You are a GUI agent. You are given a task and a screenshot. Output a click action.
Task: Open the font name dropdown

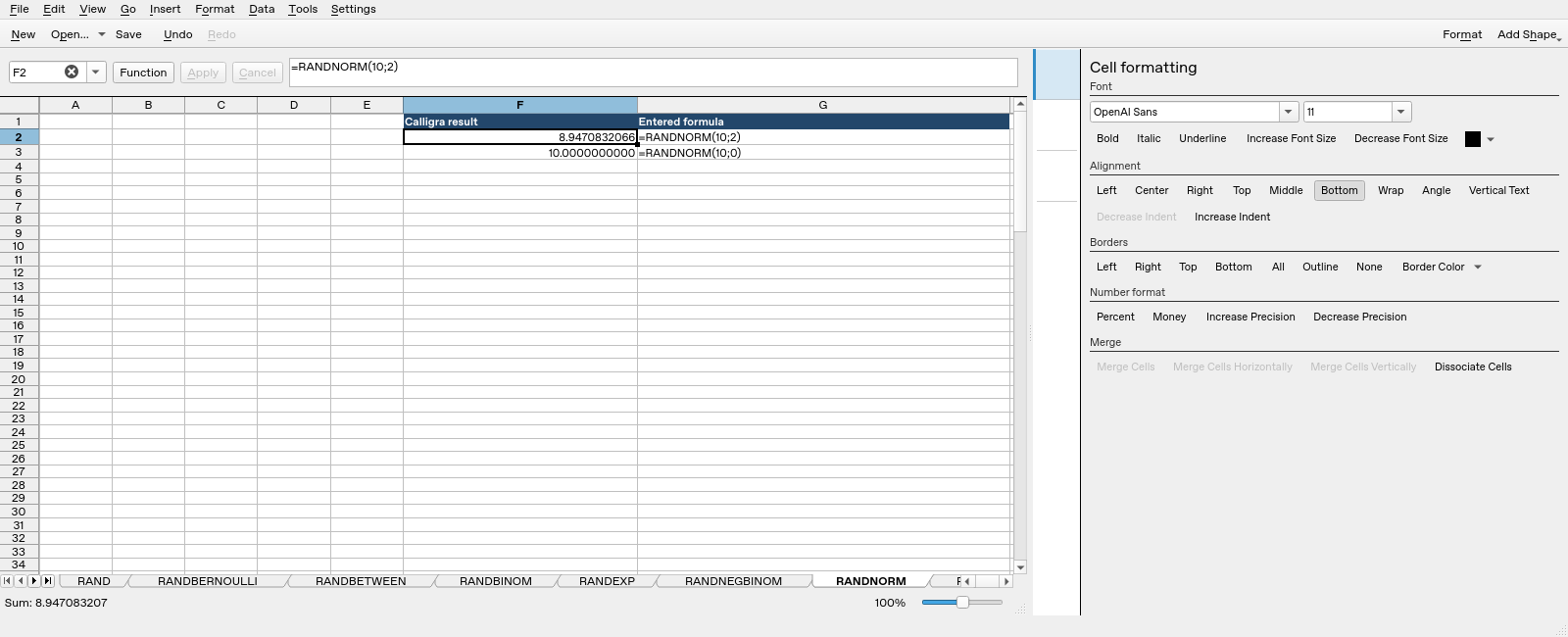tap(1289, 112)
